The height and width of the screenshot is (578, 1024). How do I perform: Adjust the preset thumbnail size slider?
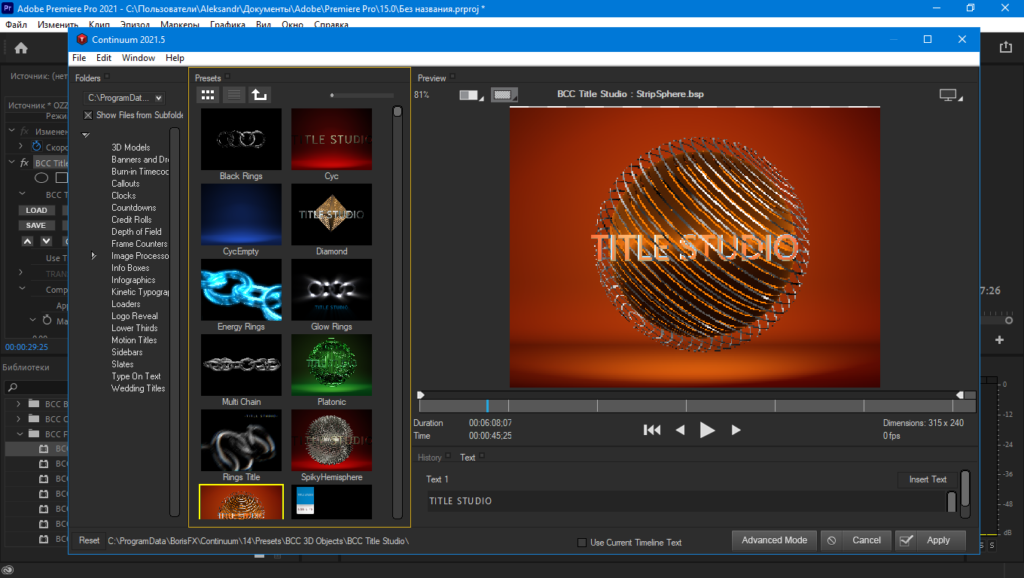point(362,95)
